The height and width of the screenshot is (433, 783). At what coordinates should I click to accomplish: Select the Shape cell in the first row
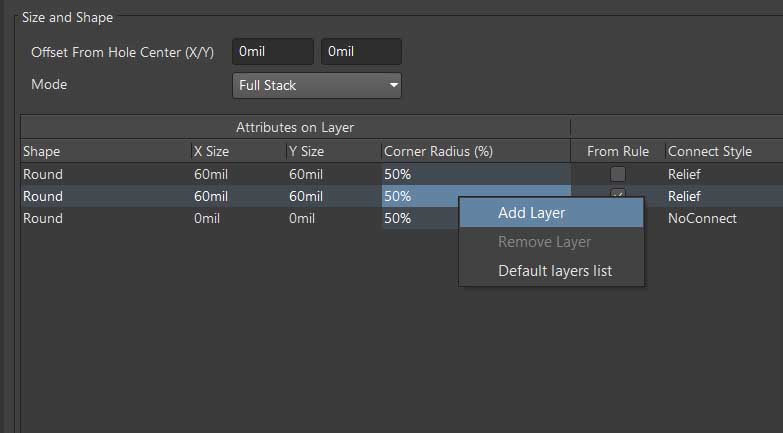[43, 174]
